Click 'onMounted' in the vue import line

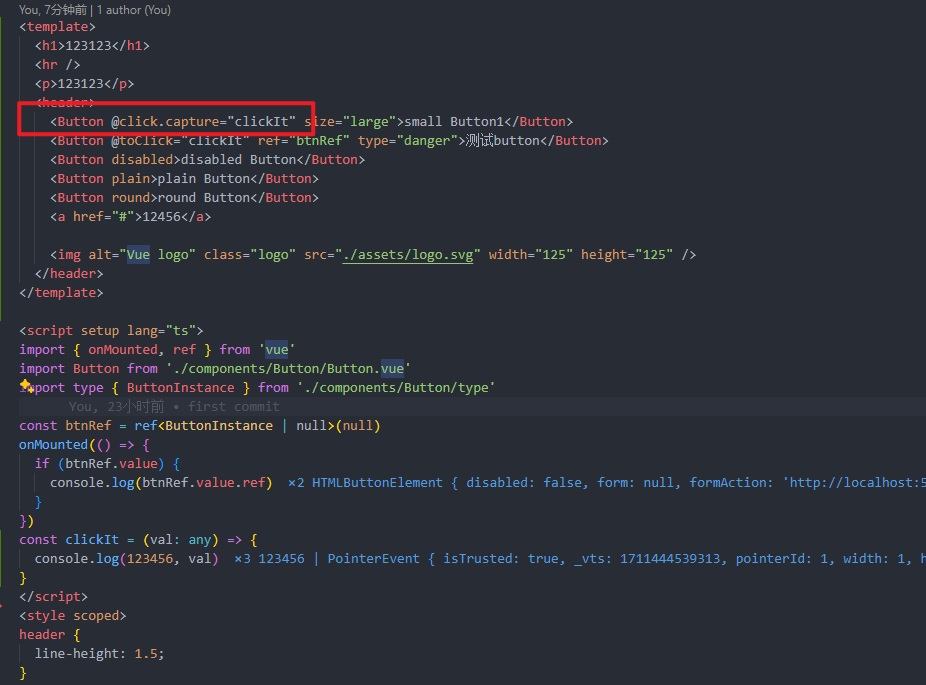123,350
